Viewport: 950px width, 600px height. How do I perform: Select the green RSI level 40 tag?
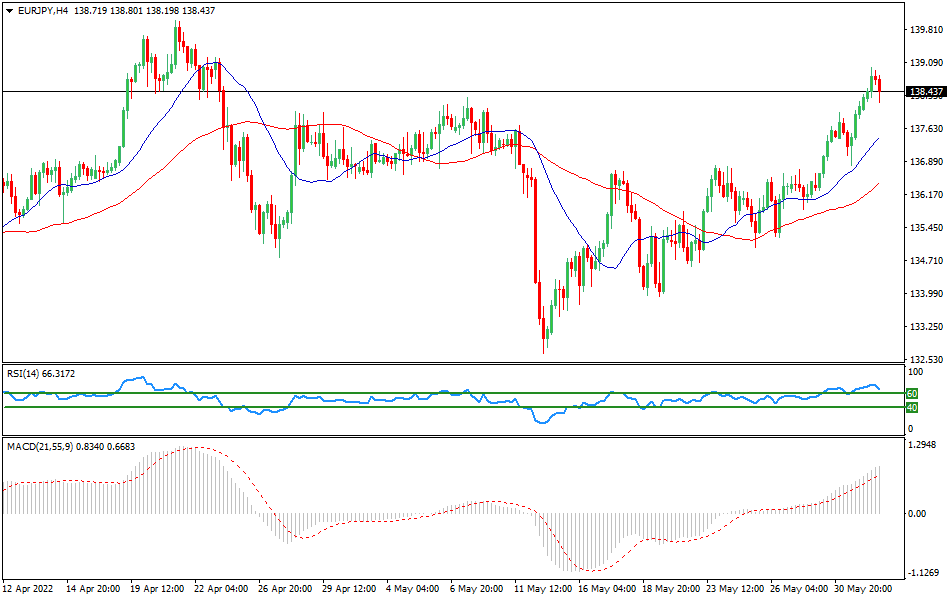[912, 407]
